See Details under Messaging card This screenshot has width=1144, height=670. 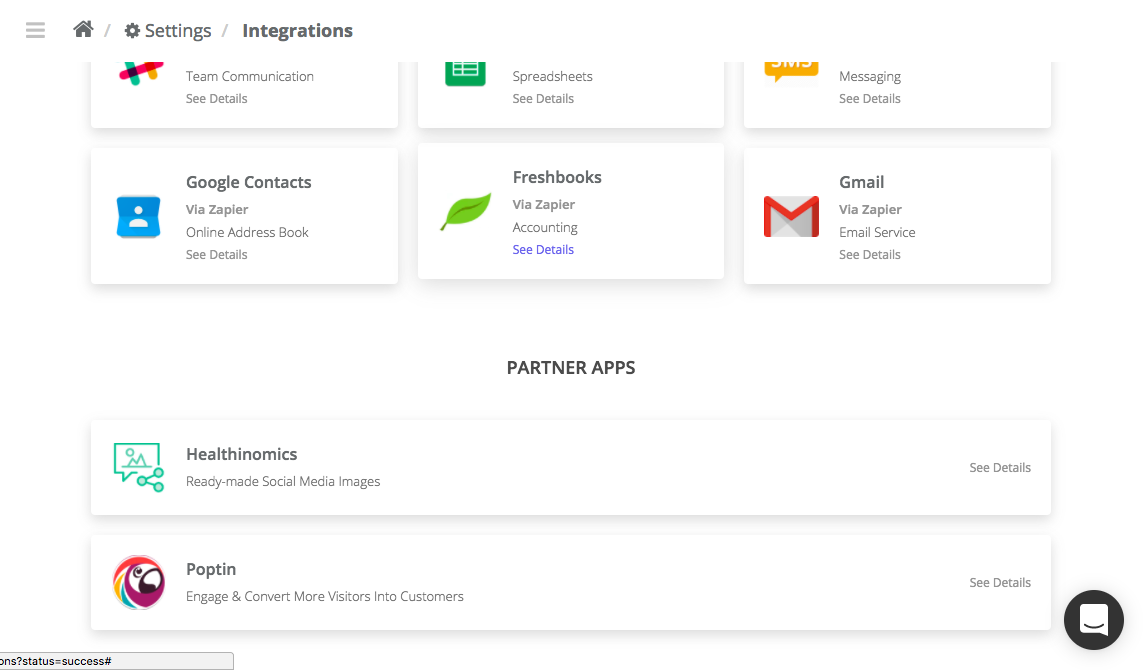(869, 99)
